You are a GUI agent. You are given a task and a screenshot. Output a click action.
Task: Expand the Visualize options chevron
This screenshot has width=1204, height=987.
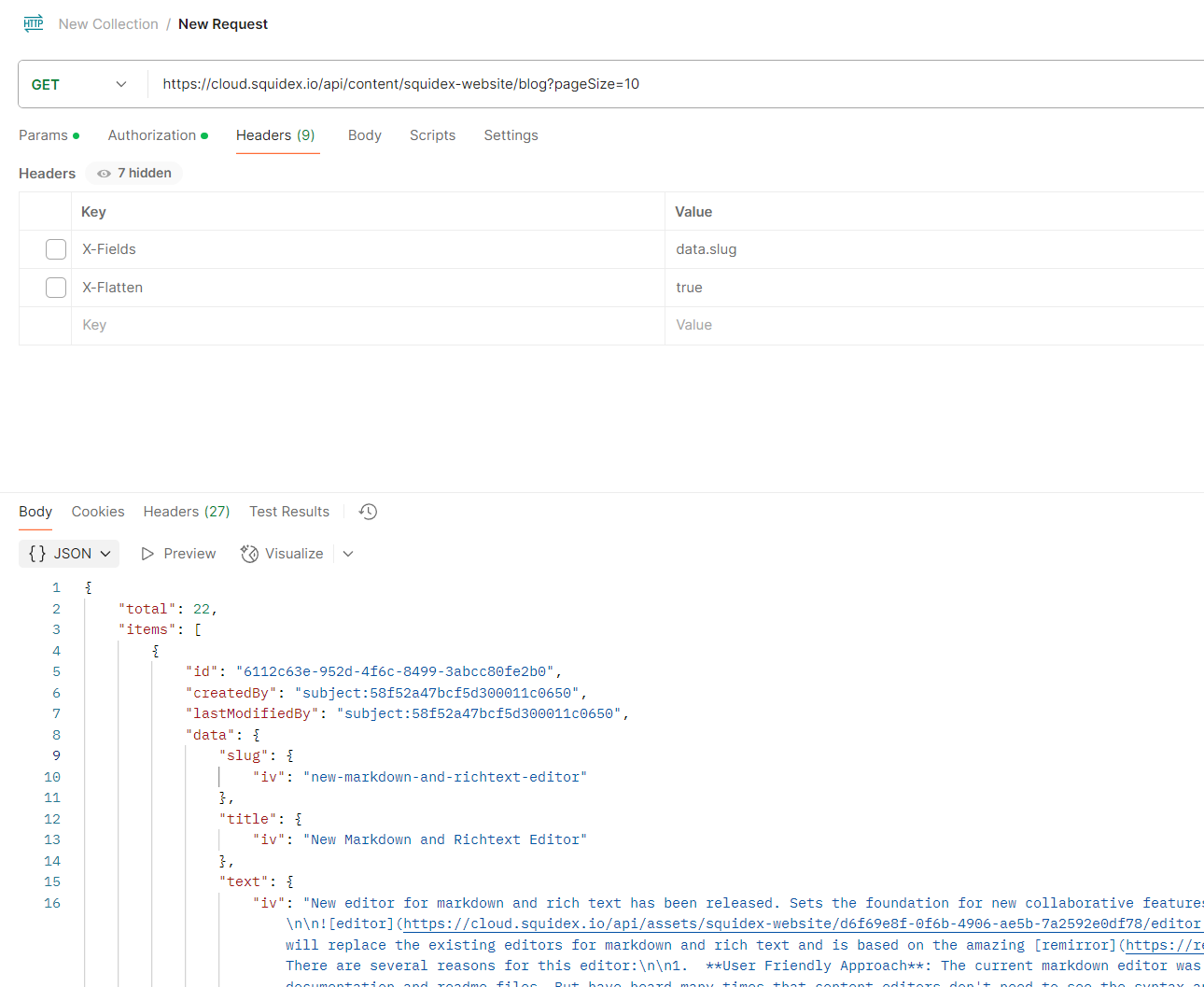click(348, 554)
